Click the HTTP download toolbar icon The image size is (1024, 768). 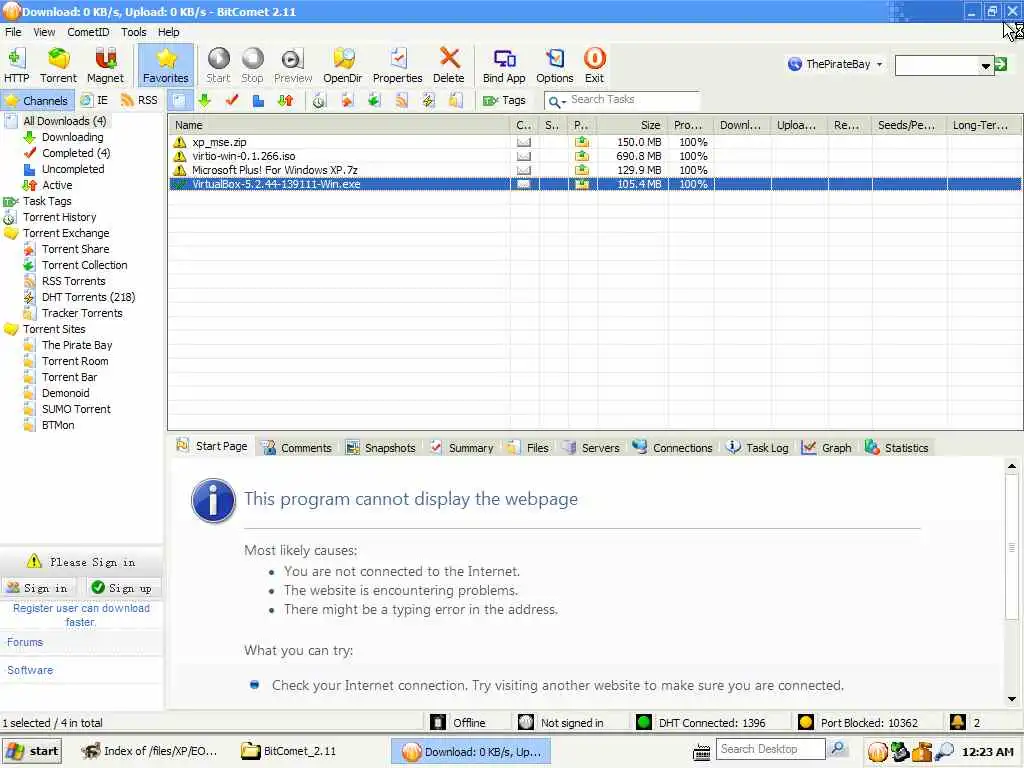click(x=16, y=65)
